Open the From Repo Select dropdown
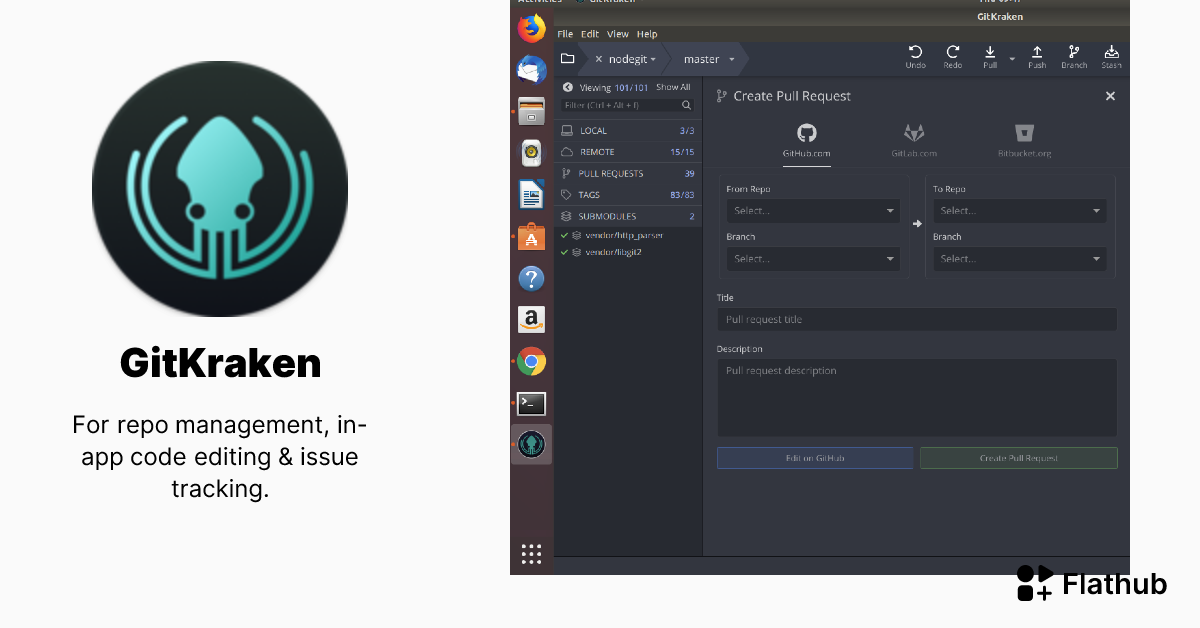Image resolution: width=1200 pixels, height=628 pixels. pyautogui.click(x=812, y=211)
